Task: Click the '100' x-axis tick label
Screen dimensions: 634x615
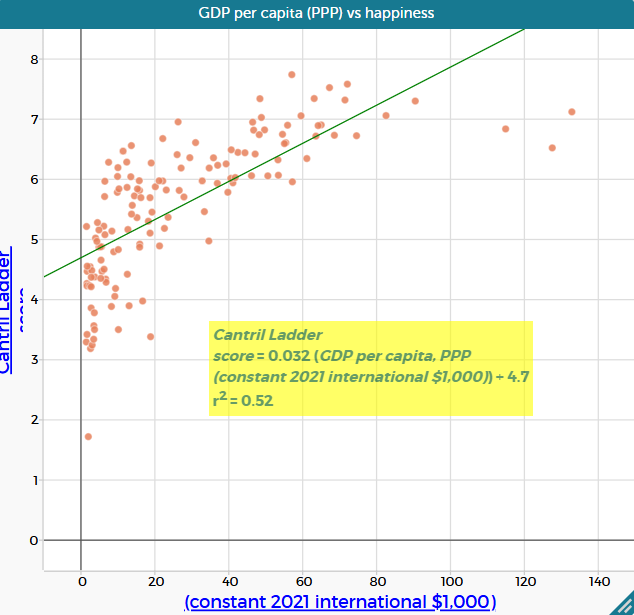Action: pos(450,581)
